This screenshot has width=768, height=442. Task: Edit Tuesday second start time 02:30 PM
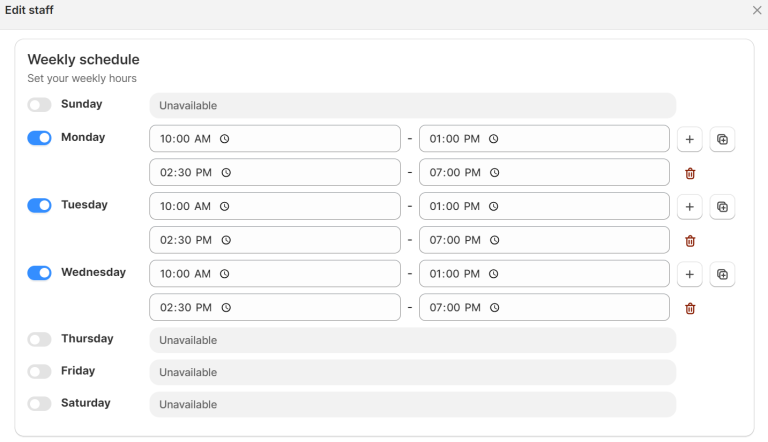point(275,240)
